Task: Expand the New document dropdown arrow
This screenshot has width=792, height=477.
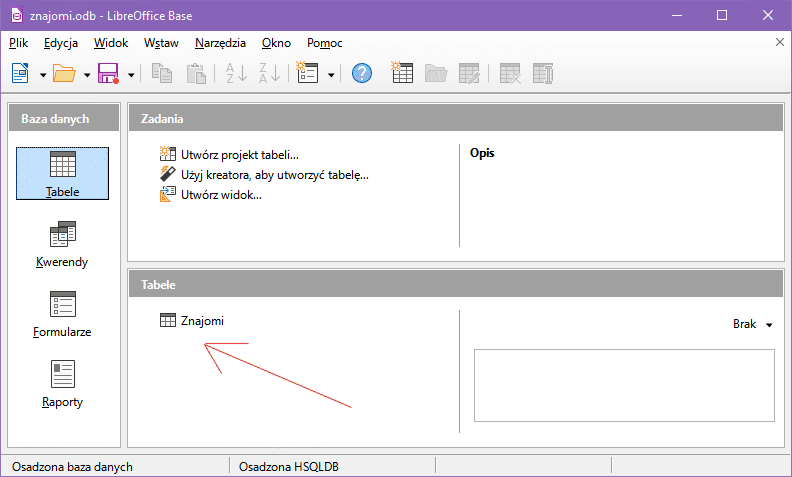Action: tap(42, 74)
